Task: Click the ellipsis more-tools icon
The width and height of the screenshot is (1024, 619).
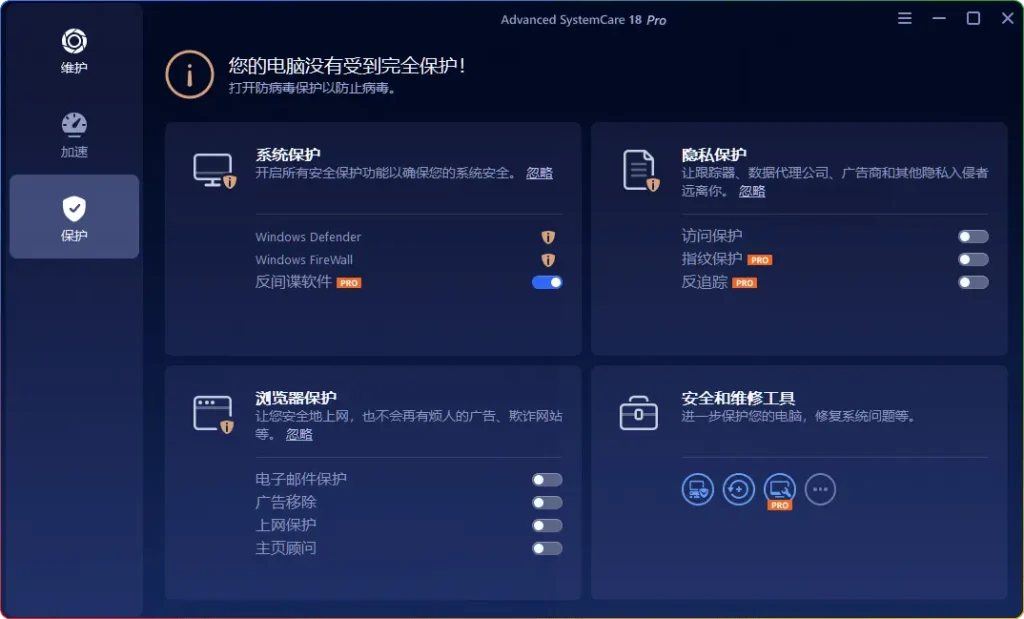Action: pyautogui.click(x=820, y=489)
